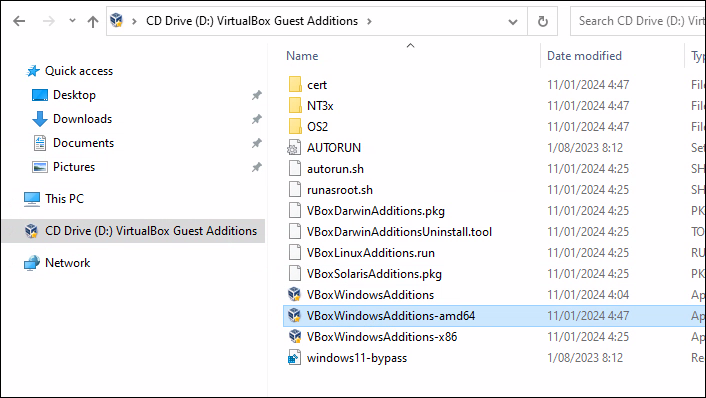Expand chevron after VirtualBox Guest Additions path

click(369, 21)
